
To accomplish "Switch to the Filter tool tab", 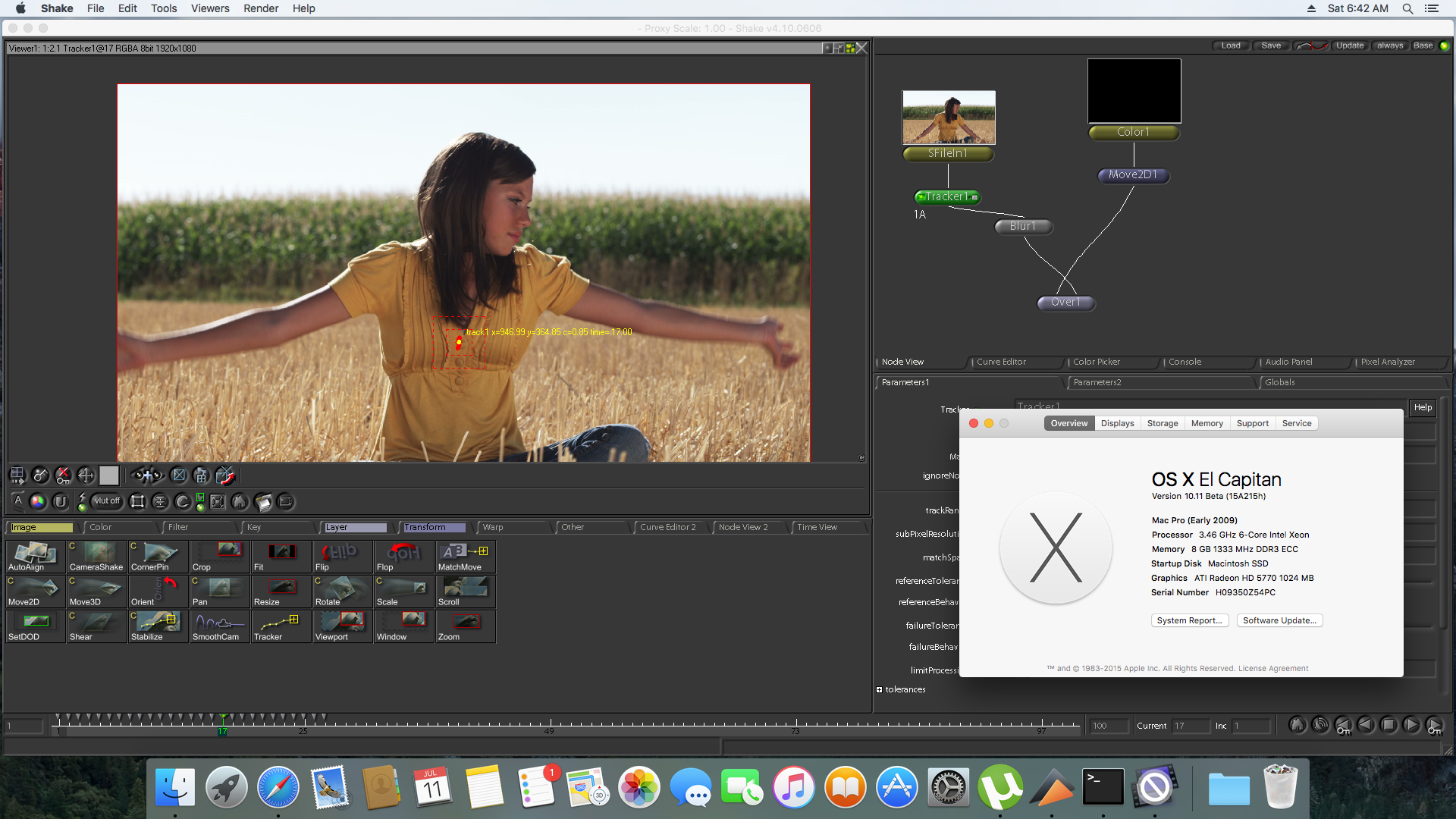I will coord(178,527).
